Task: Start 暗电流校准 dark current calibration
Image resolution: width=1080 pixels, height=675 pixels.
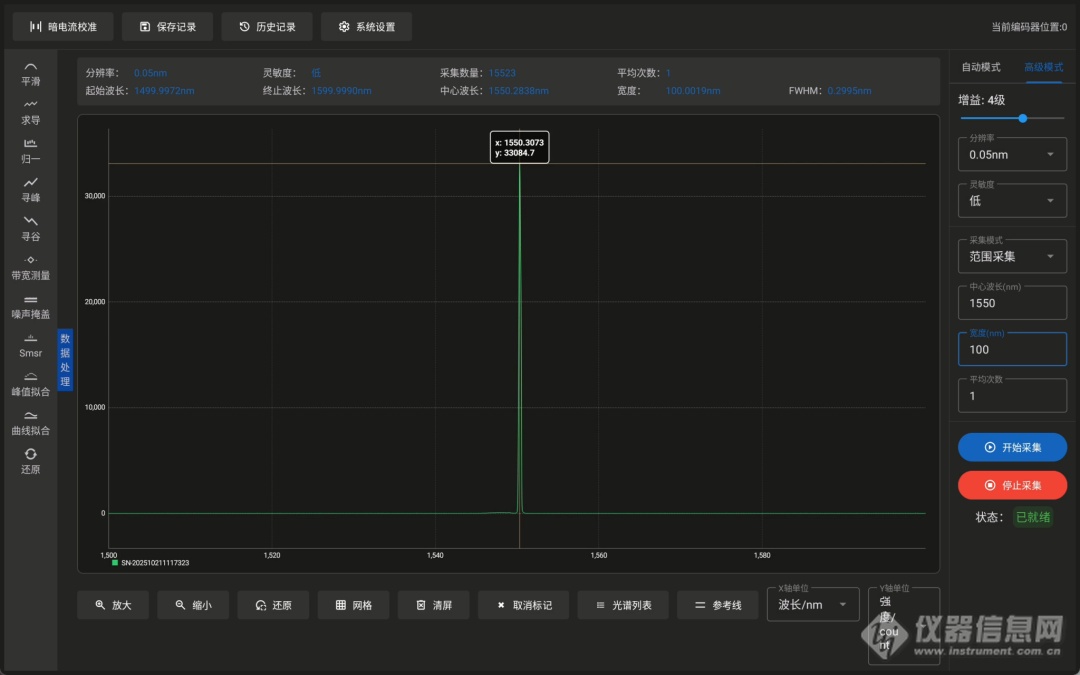Action: (63, 27)
